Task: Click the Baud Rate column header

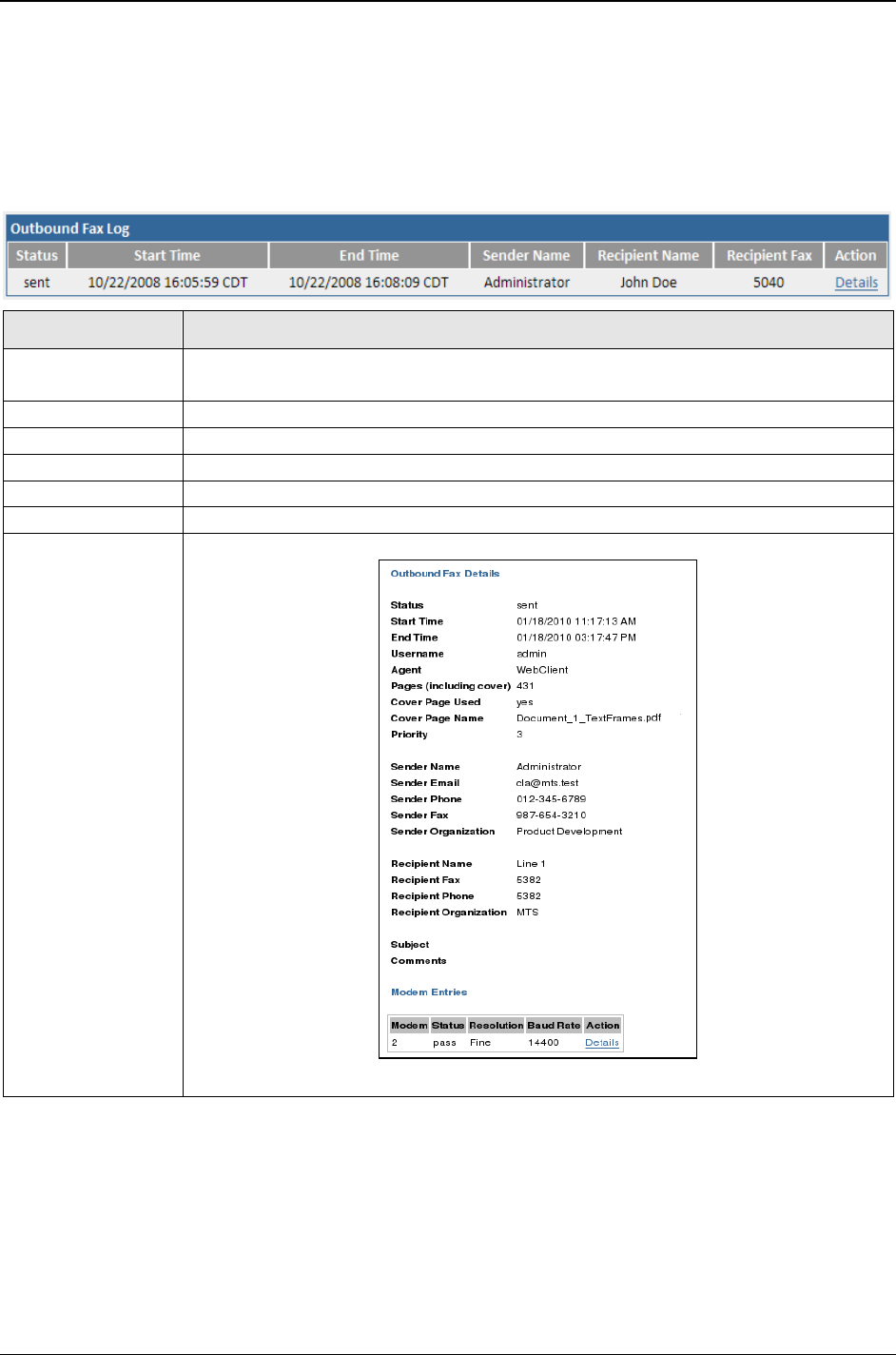Action: 554,1026
